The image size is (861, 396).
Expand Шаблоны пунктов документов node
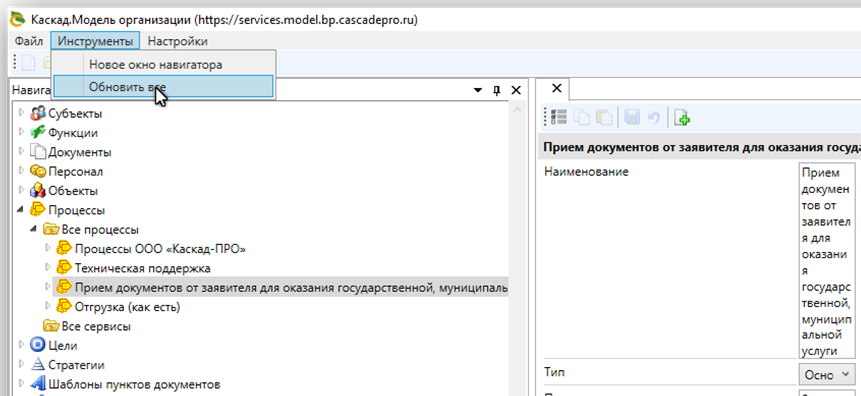coord(21,384)
